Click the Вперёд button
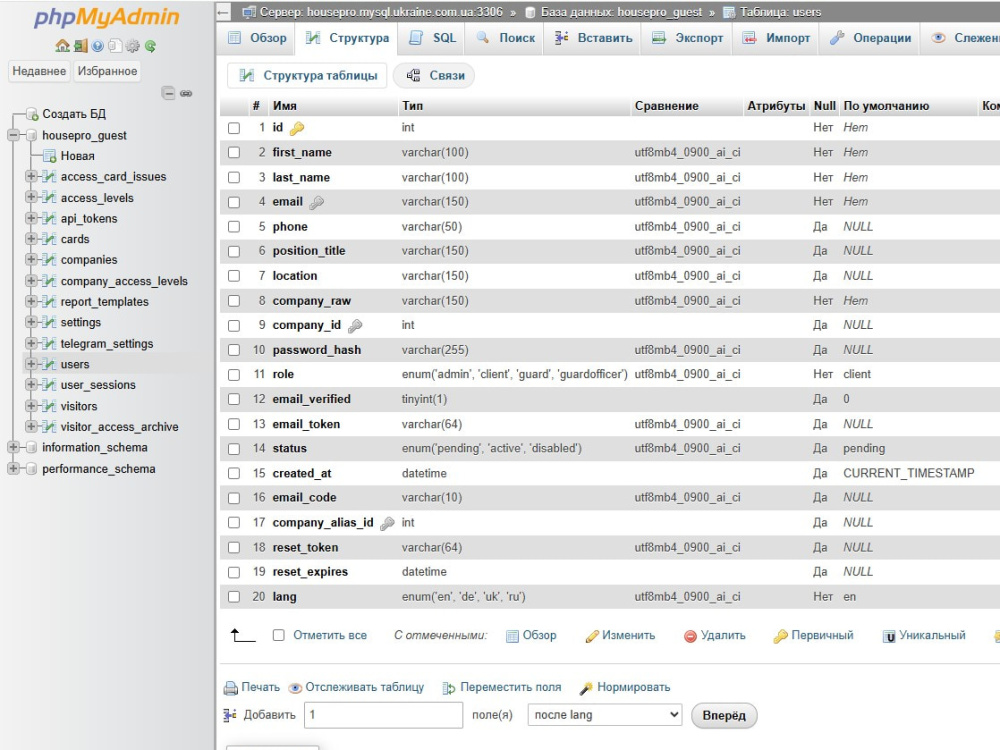1000x750 pixels. tap(724, 716)
